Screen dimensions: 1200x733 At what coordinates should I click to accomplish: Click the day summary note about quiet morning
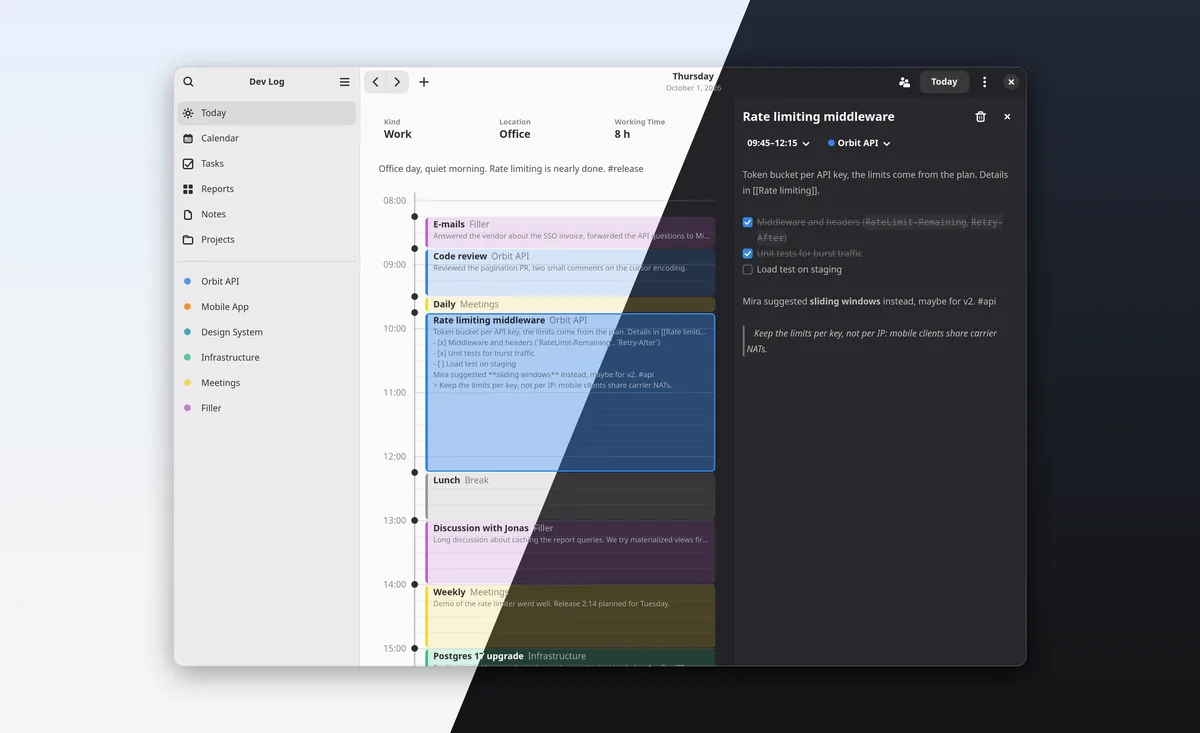point(511,169)
